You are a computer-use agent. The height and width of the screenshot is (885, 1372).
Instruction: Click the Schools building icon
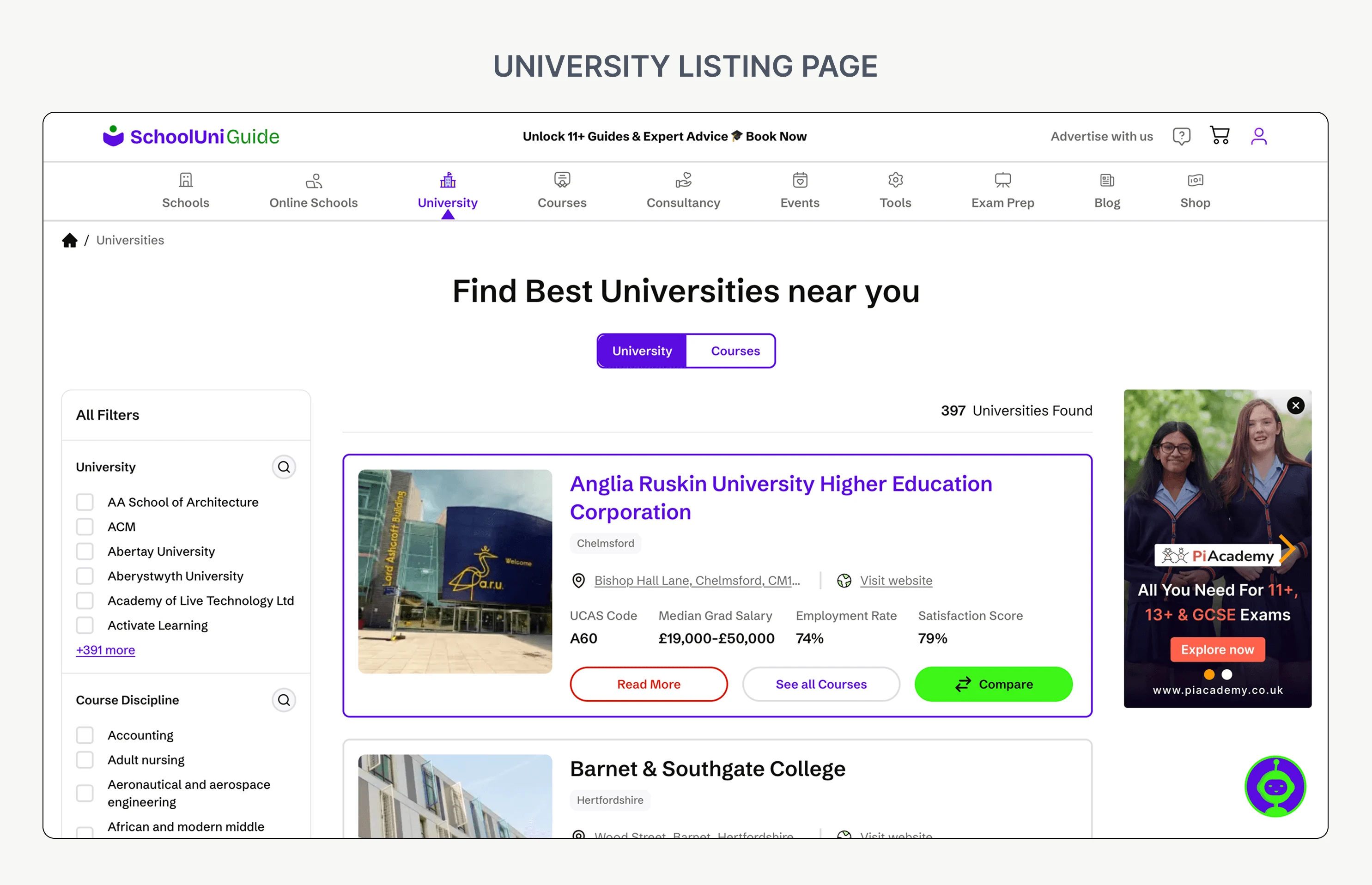pyautogui.click(x=186, y=180)
